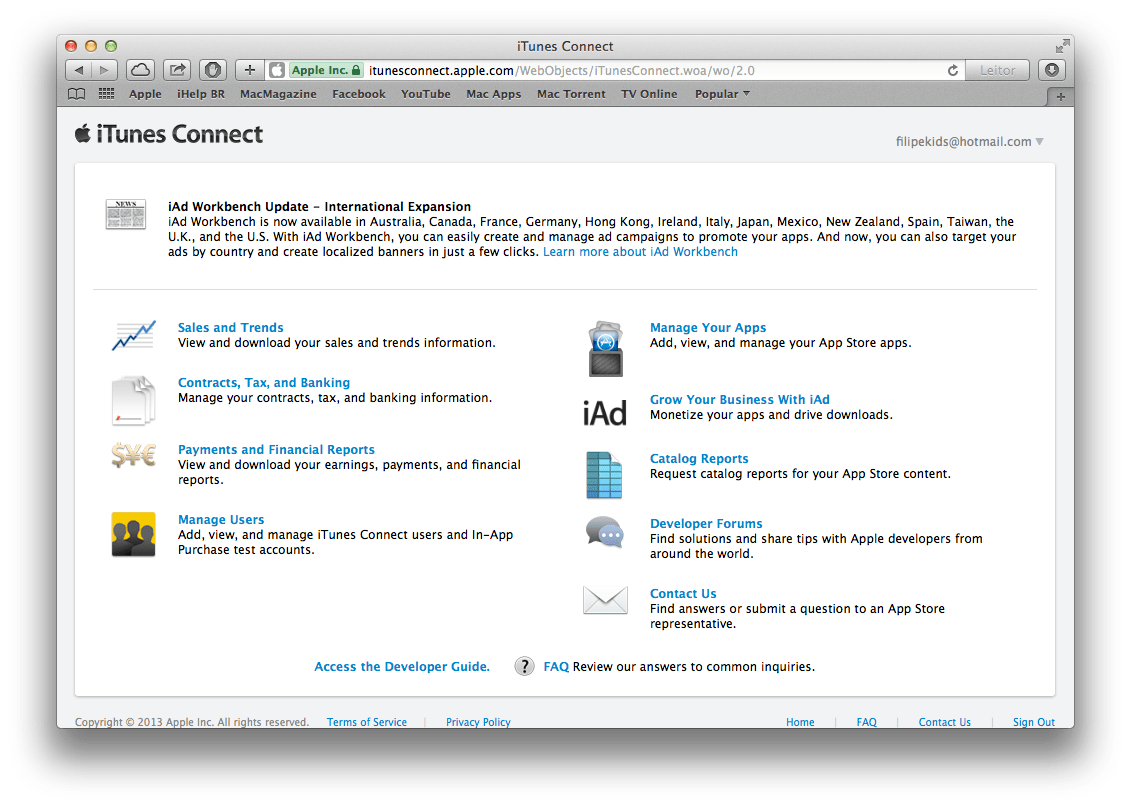
Task: Open Grow Your Business With iAd link
Action: tap(739, 400)
